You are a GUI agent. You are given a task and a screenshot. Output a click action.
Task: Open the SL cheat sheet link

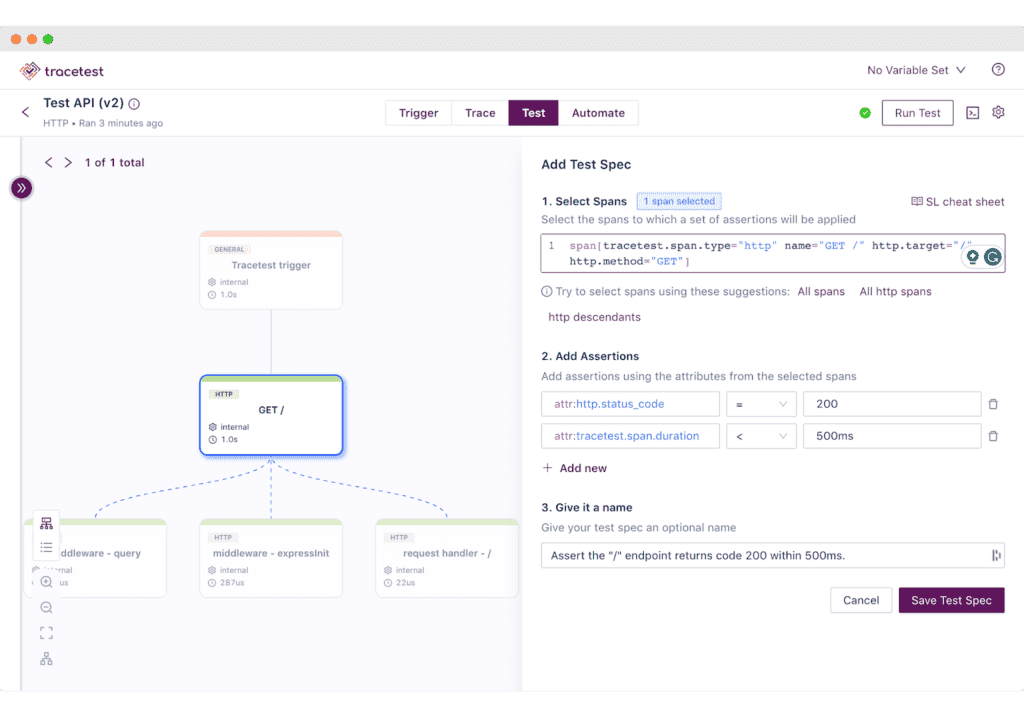pyautogui.click(x=957, y=201)
